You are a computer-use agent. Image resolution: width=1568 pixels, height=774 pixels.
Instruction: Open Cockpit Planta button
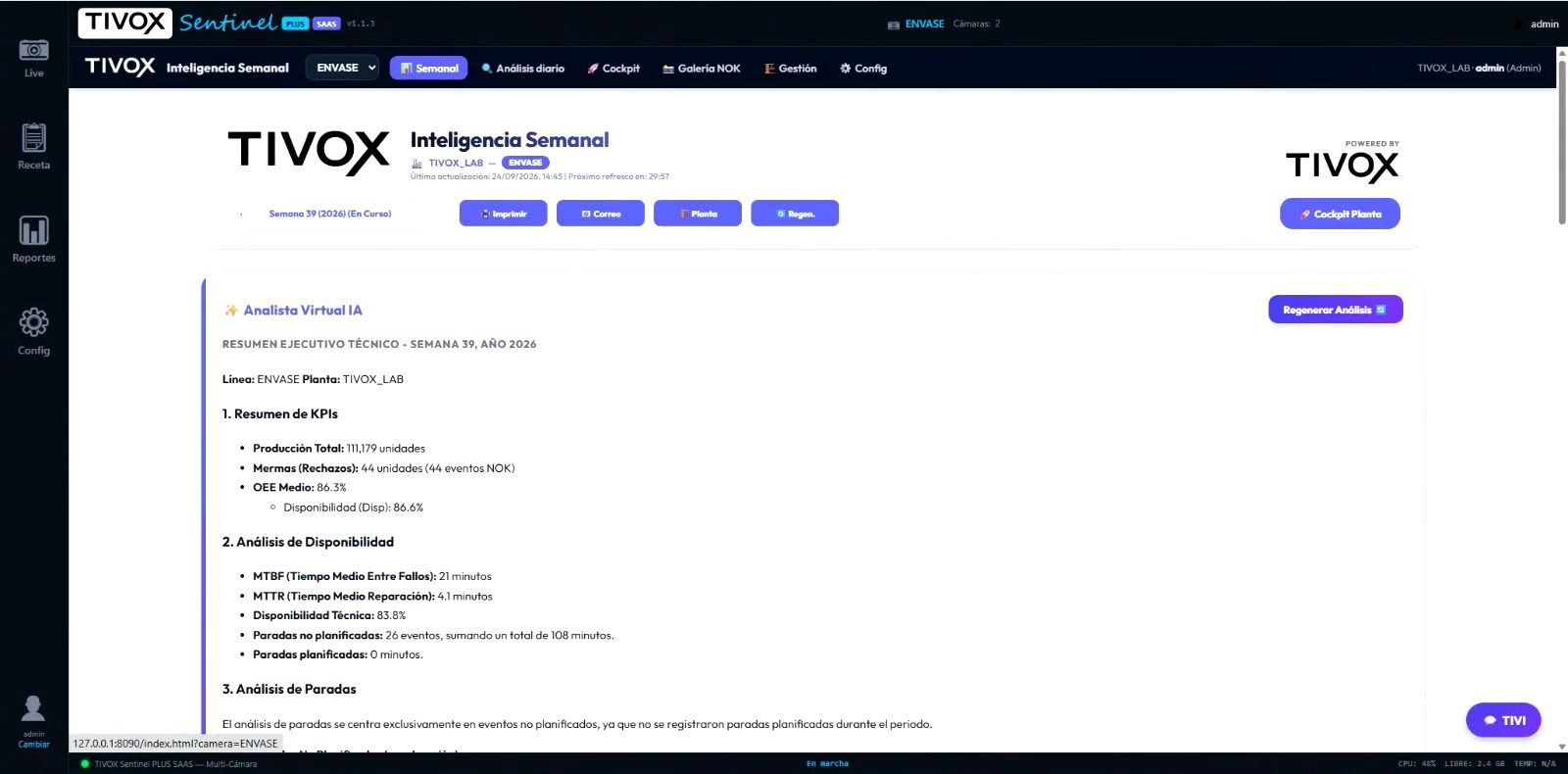coord(1340,214)
